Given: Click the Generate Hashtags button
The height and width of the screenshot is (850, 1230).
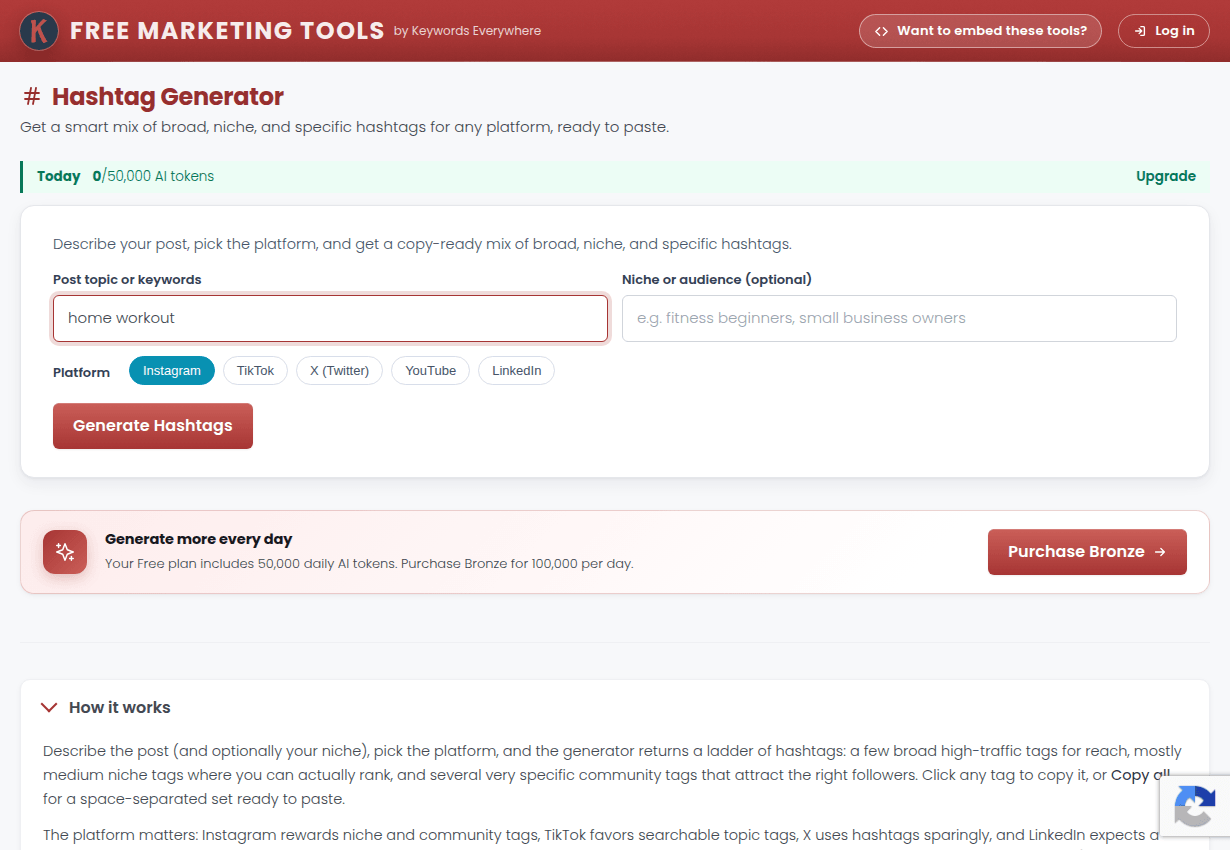Looking at the screenshot, I should tap(153, 426).
